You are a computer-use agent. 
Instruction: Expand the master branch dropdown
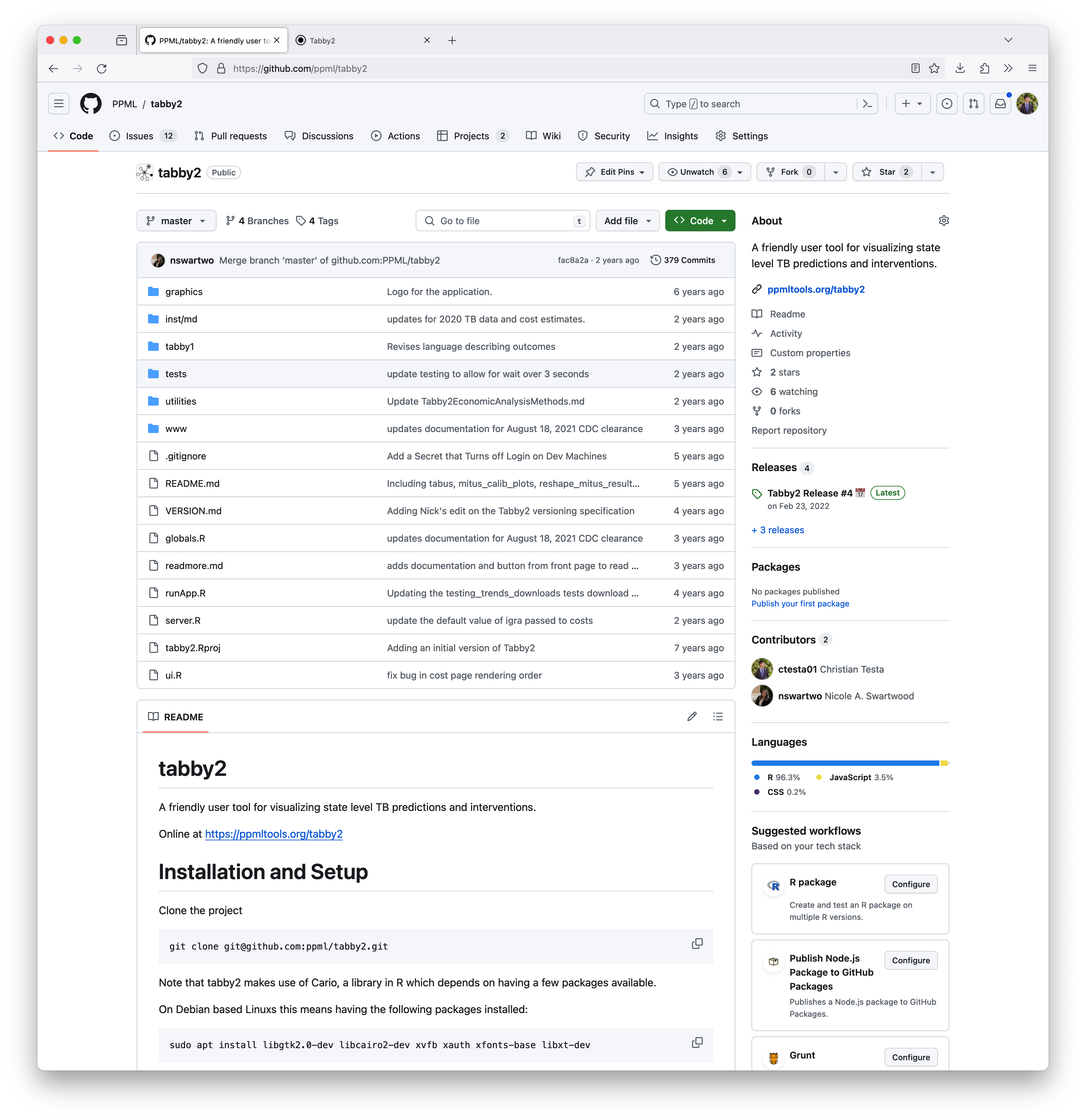point(176,221)
